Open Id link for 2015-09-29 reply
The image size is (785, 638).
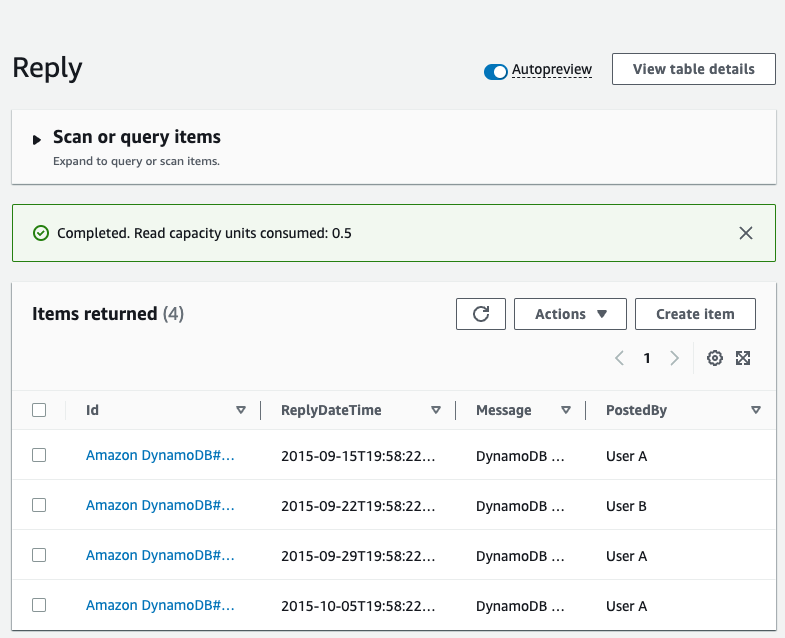[160, 555]
